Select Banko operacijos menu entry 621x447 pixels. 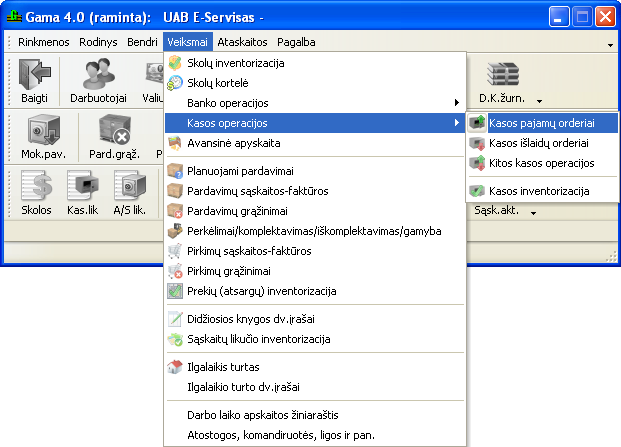[x=315, y=103]
